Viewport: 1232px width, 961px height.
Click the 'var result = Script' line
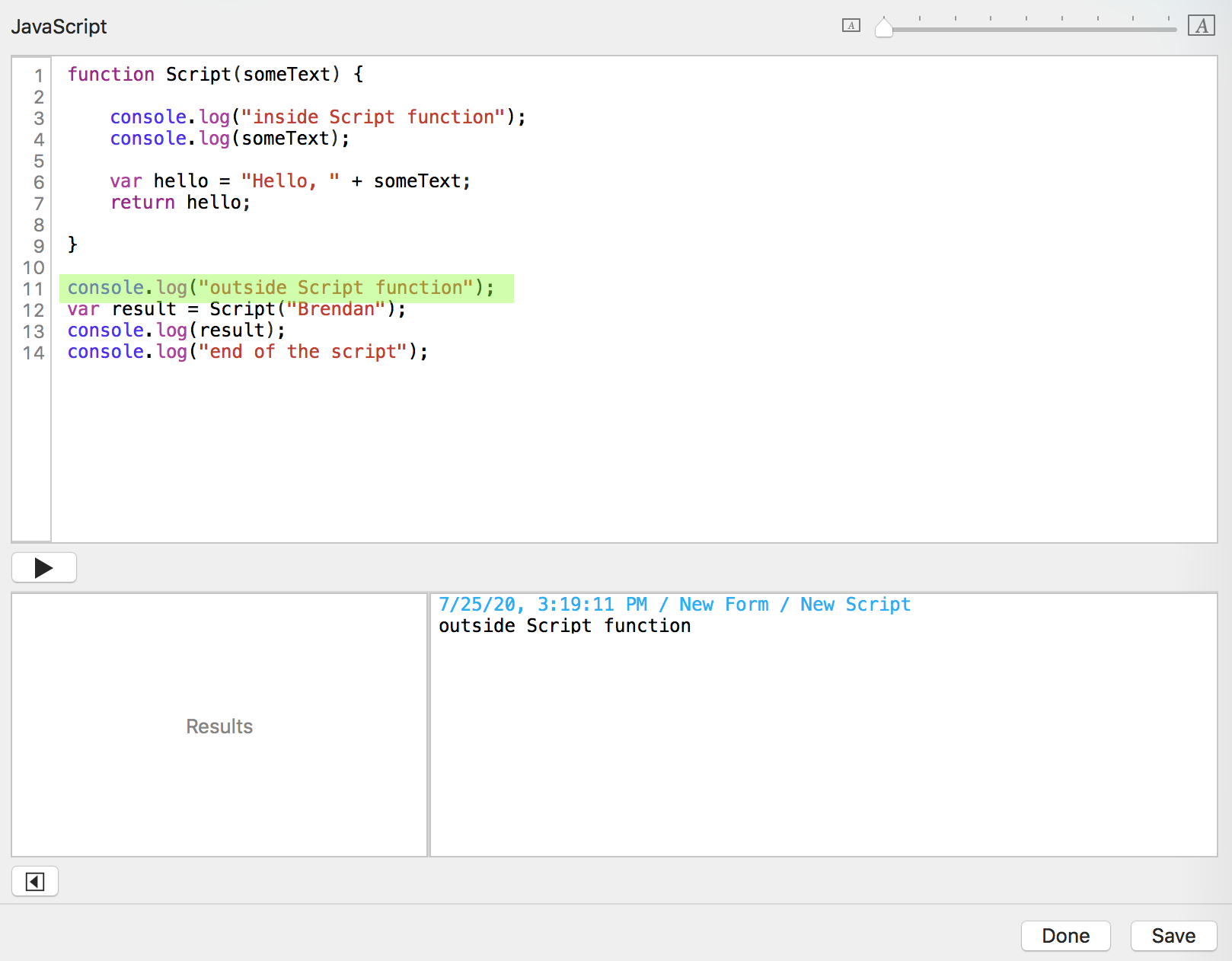236,309
